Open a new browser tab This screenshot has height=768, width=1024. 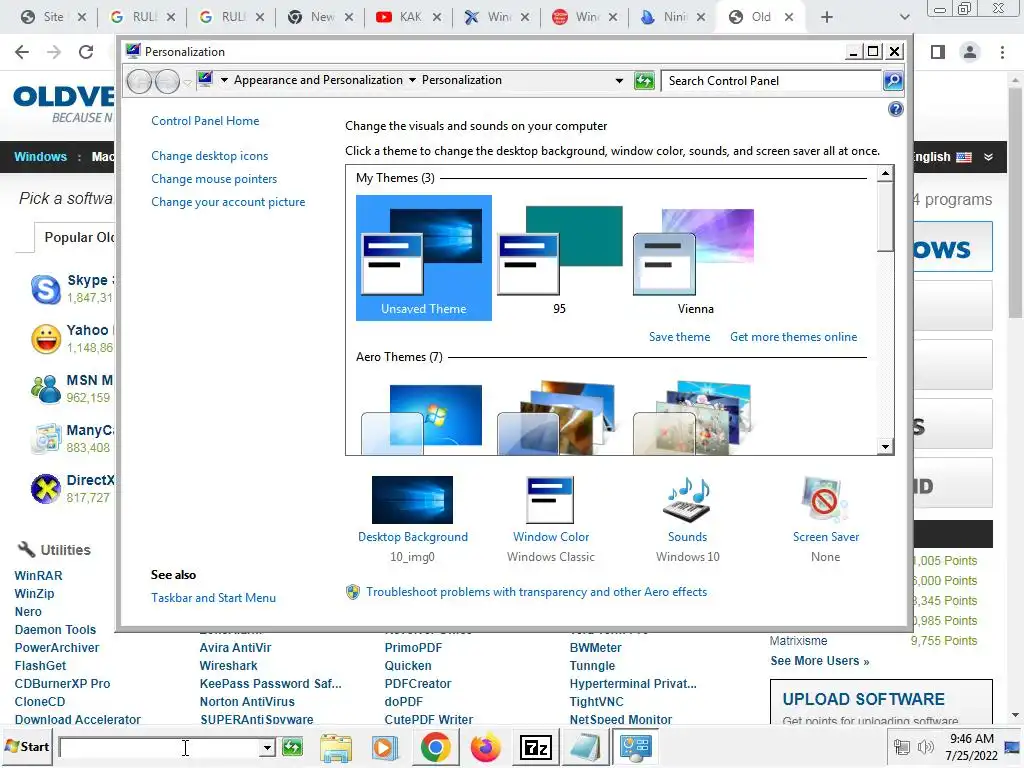click(827, 18)
